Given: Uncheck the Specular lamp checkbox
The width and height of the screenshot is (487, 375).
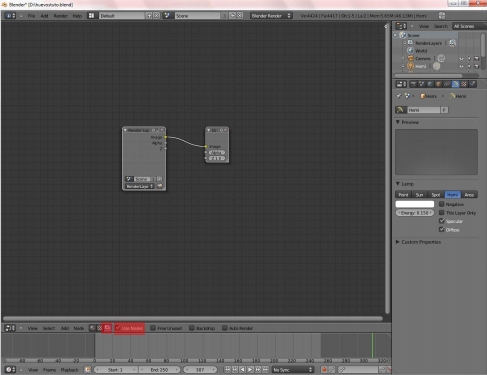Looking at the screenshot, I should pyautogui.click(x=442, y=221).
